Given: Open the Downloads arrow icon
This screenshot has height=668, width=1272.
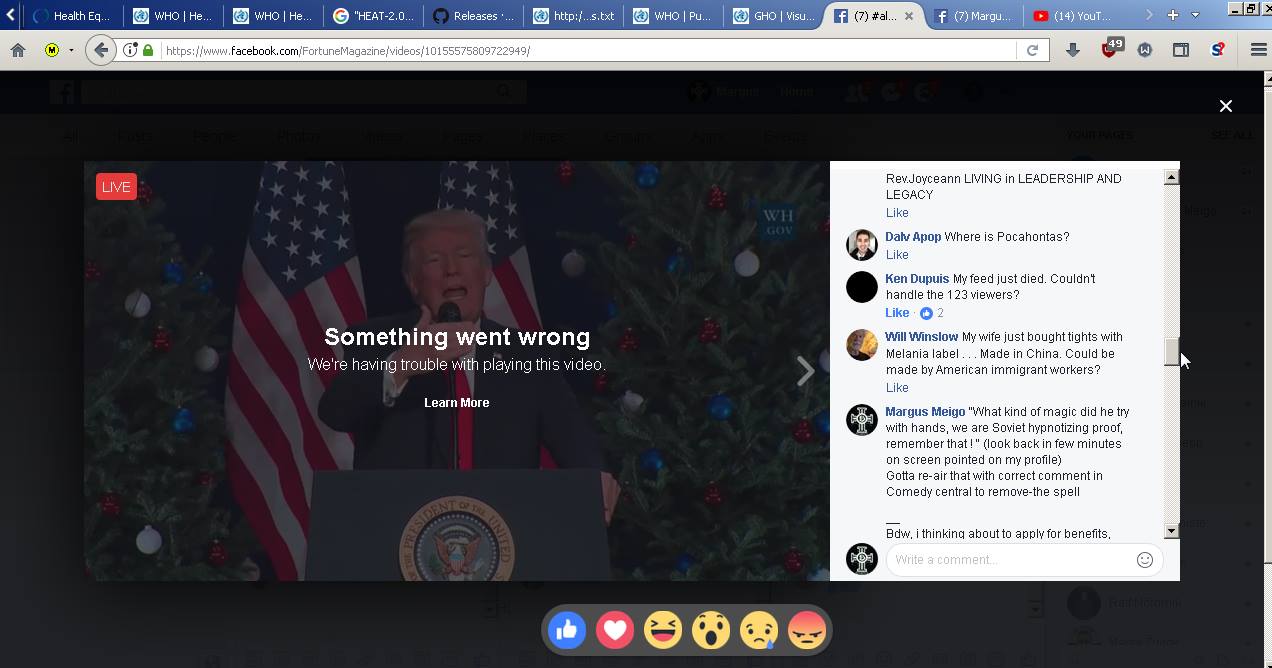Looking at the screenshot, I should pos(1073,50).
